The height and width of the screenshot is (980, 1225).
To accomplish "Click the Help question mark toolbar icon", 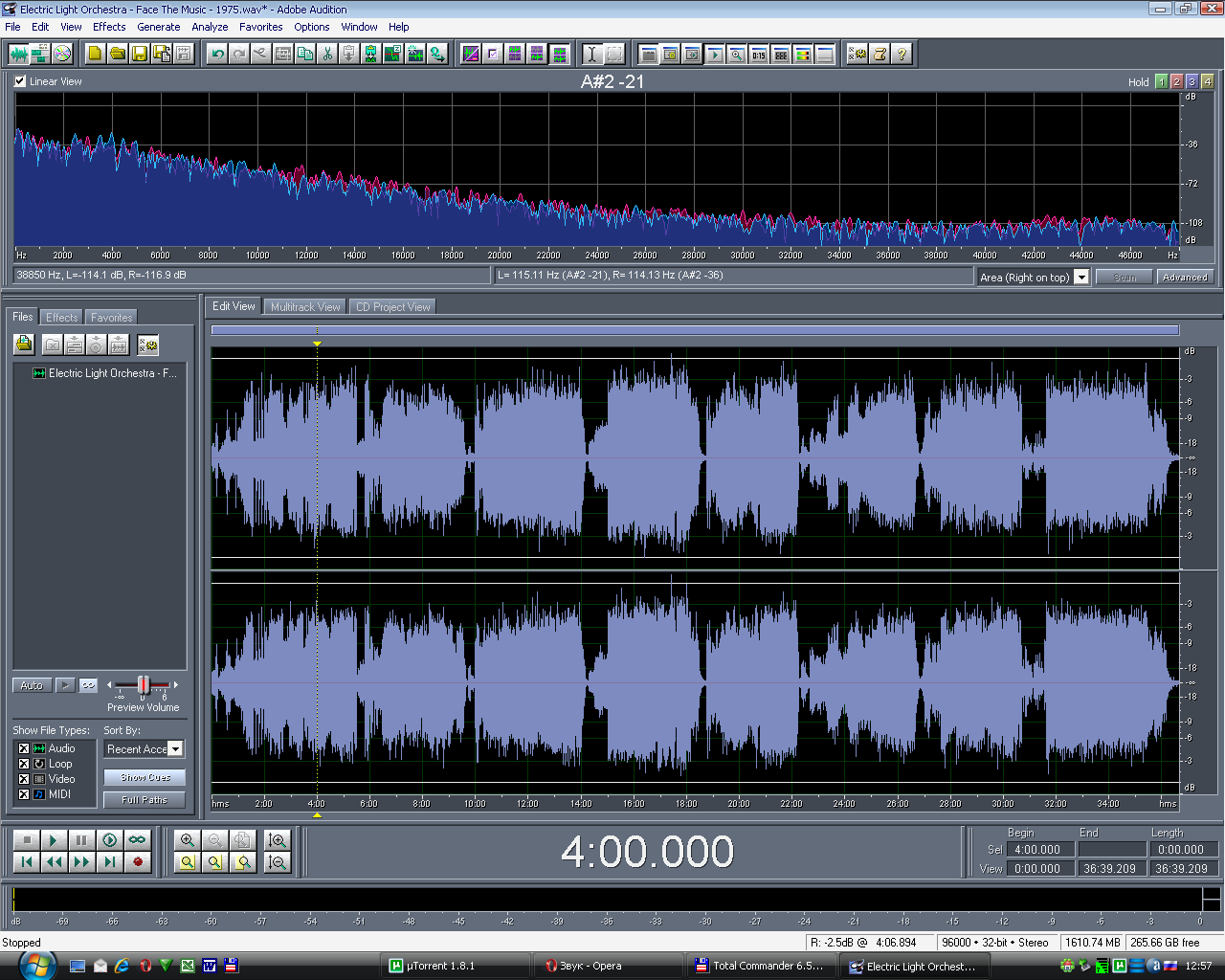I will point(902,55).
